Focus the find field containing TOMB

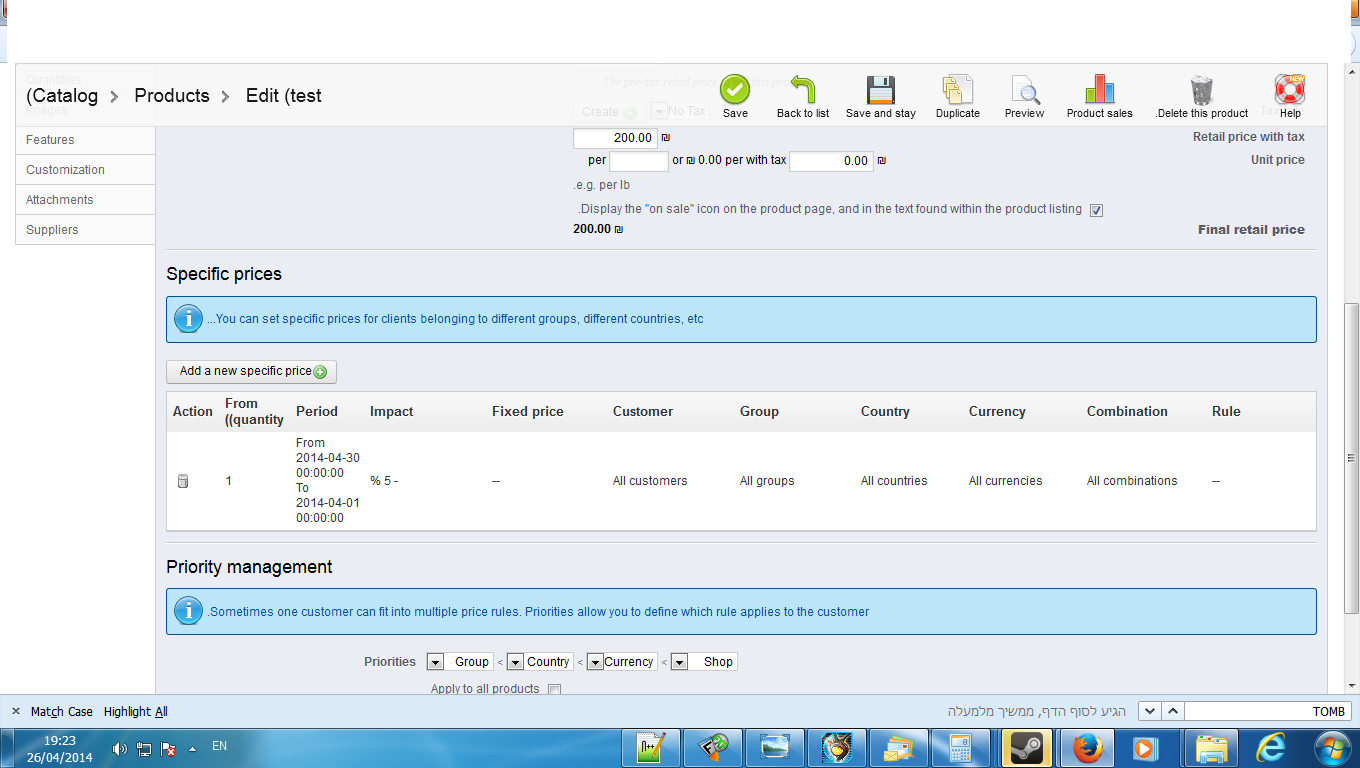[1268, 711]
